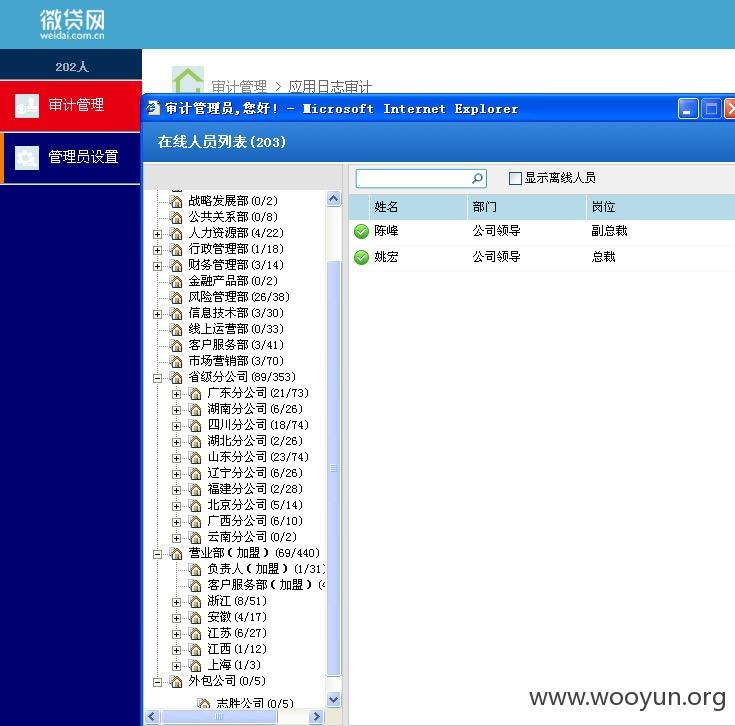Select 福建分公司 (2/28) tree item

tap(255, 489)
